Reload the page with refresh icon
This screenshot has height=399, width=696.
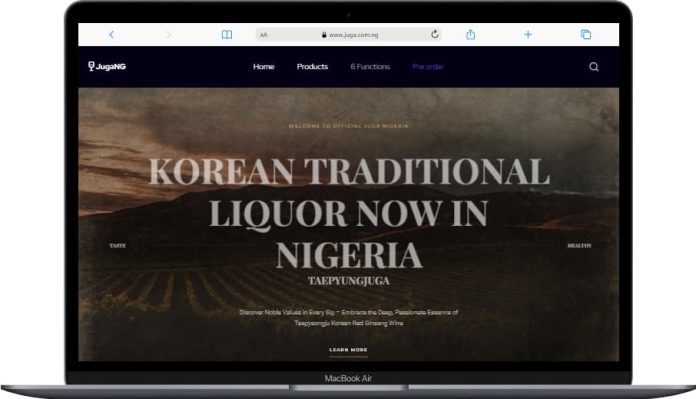point(435,34)
